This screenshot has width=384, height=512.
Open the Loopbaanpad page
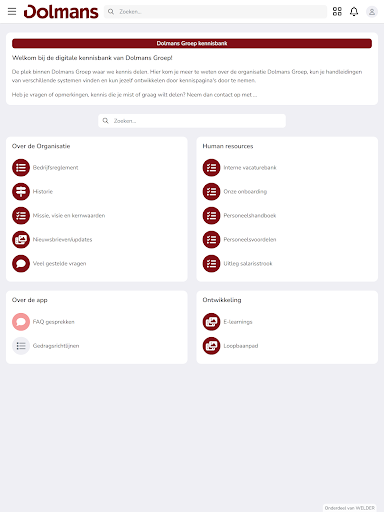point(241,346)
